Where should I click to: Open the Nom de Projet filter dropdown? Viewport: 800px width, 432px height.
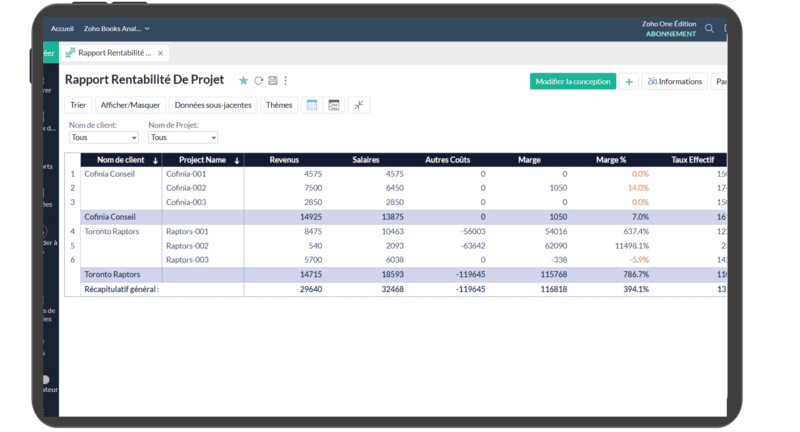pyautogui.click(x=183, y=138)
